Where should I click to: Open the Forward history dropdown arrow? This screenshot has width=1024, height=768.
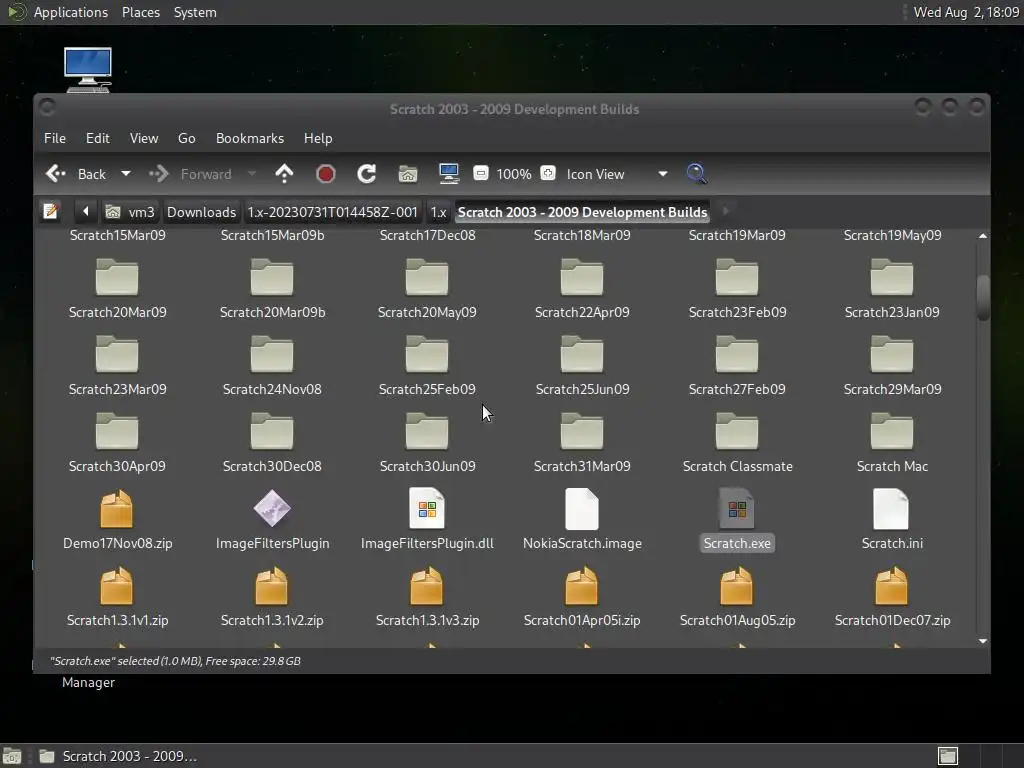point(252,174)
